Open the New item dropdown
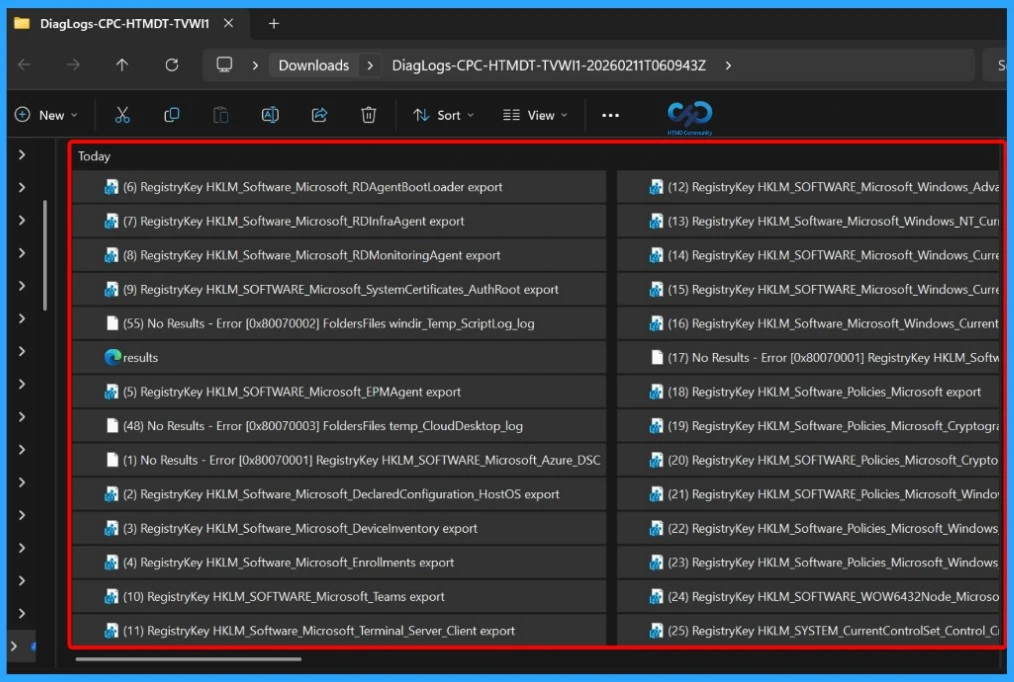1014x682 pixels. click(x=44, y=114)
